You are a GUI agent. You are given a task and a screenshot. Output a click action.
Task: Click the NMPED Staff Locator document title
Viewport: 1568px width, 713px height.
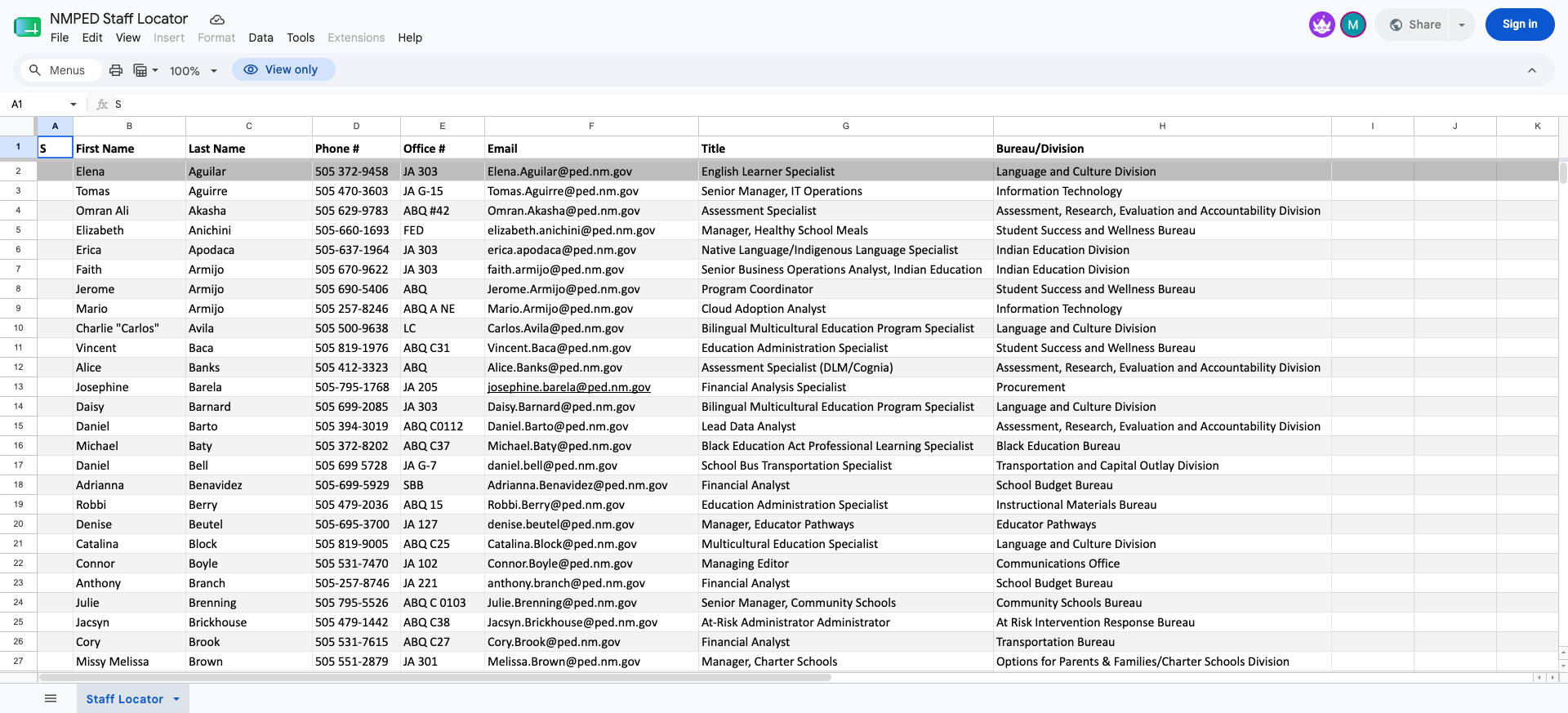[119, 19]
